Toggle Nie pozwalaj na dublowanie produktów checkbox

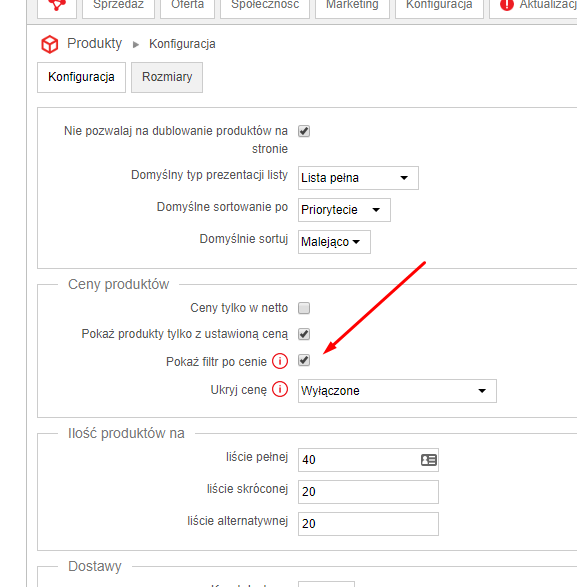304,131
